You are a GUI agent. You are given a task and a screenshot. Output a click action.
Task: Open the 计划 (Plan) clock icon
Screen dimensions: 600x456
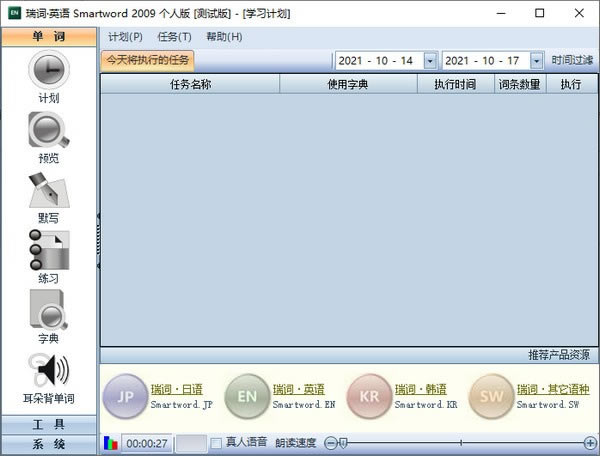[48, 72]
